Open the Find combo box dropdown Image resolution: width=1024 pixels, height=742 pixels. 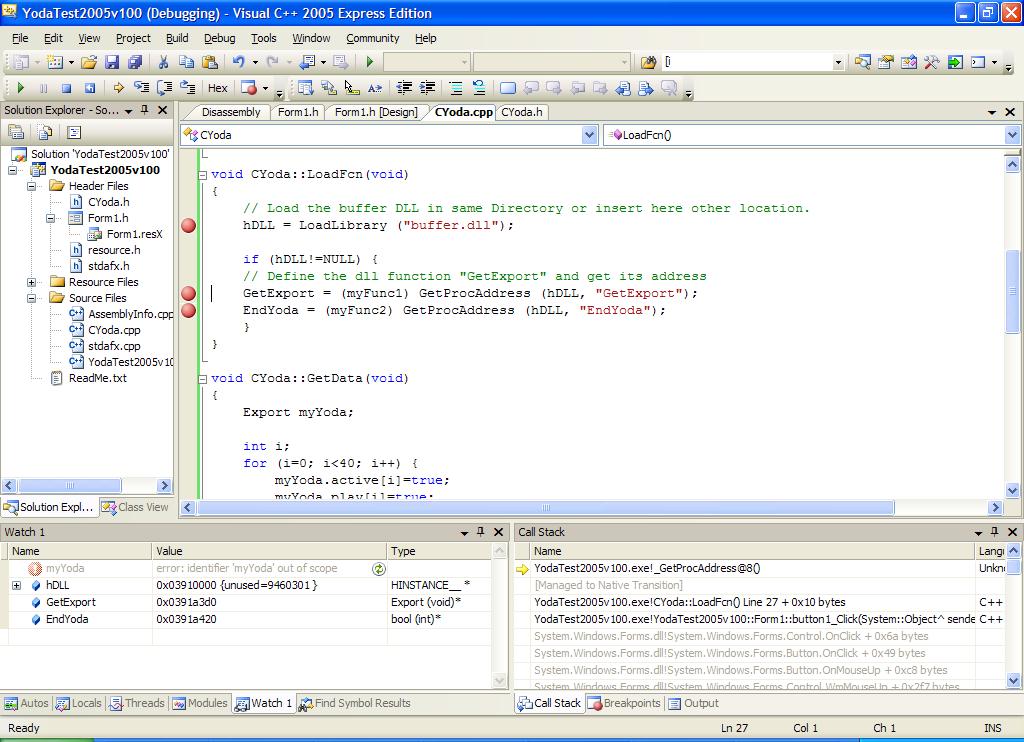coord(838,63)
